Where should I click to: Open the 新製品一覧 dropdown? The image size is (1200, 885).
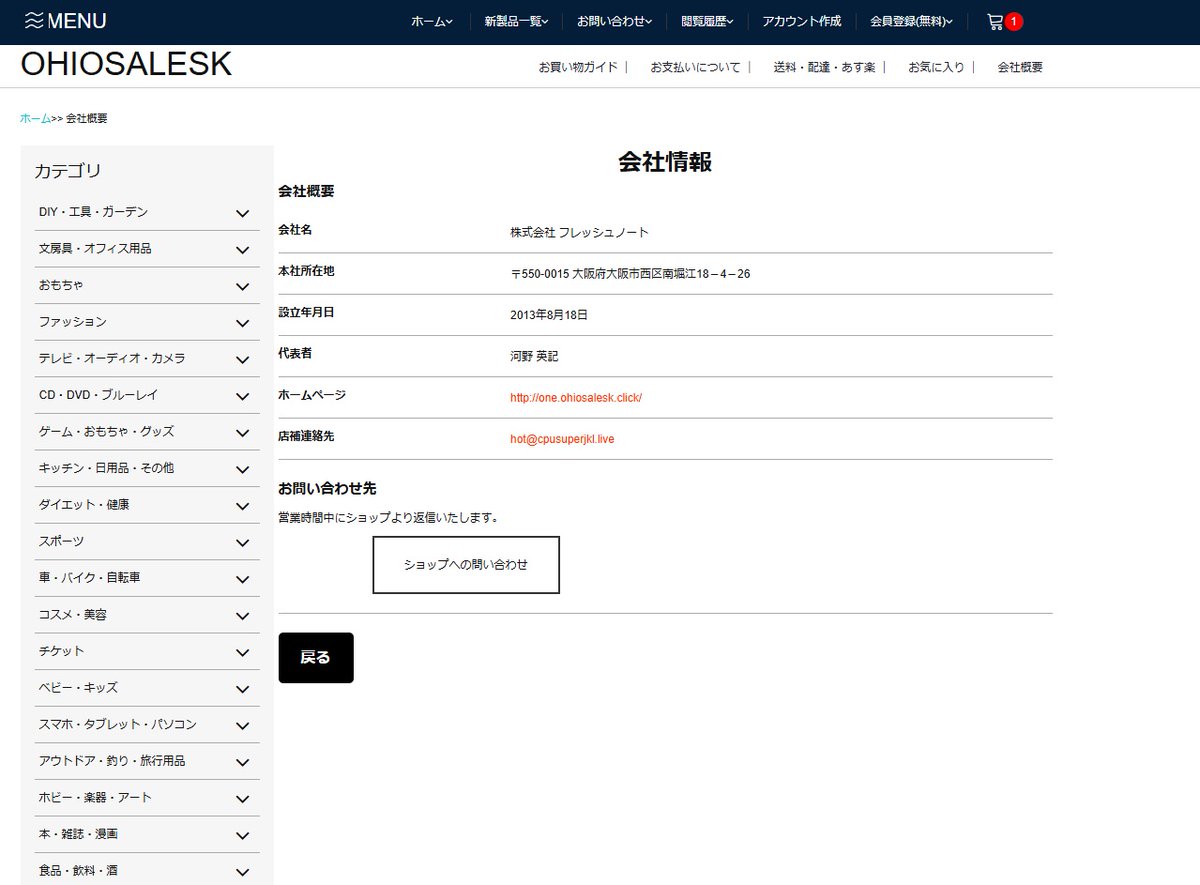click(514, 19)
